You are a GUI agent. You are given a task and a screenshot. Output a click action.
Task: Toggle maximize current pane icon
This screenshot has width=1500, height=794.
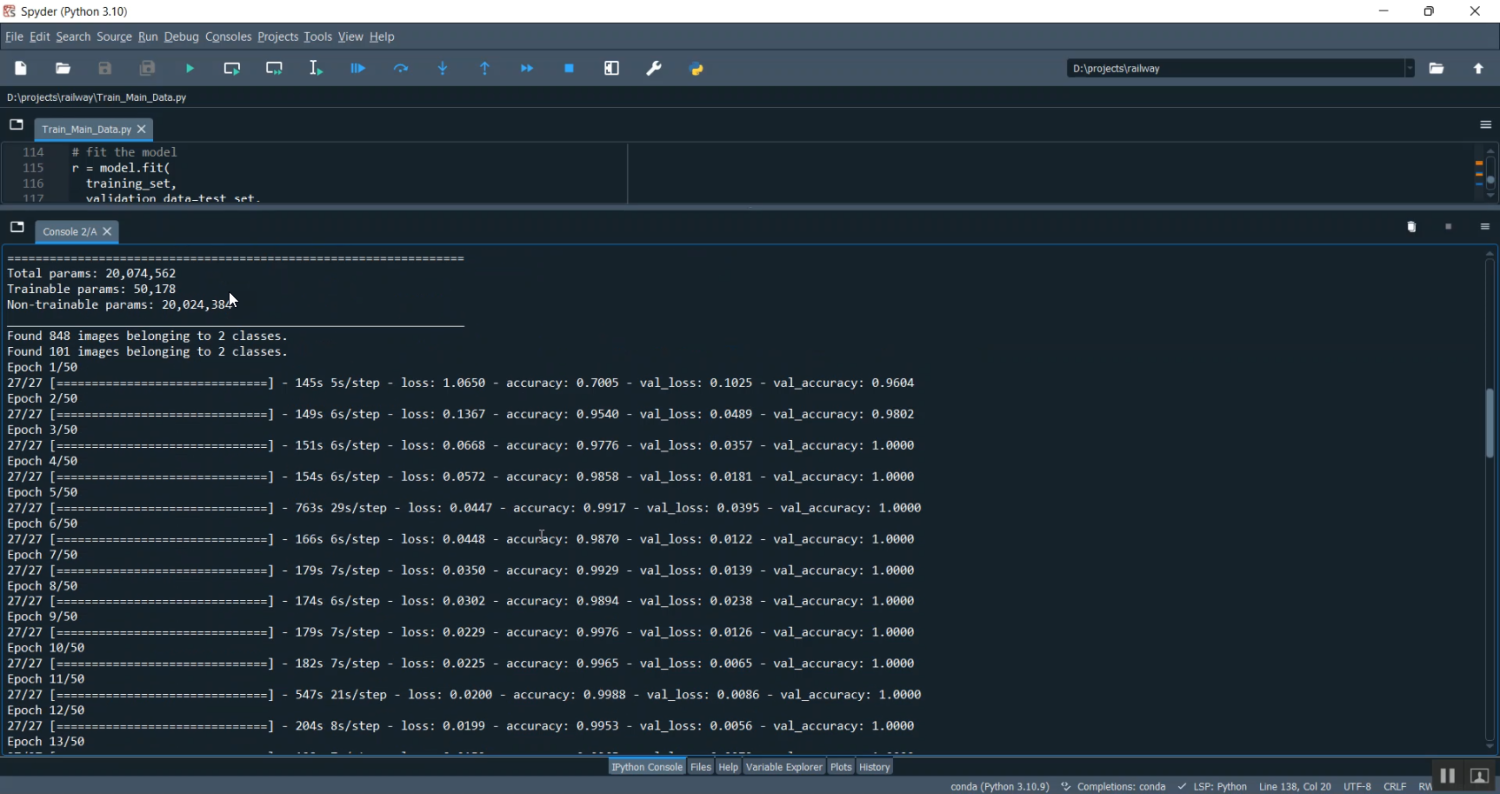(x=612, y=69)
